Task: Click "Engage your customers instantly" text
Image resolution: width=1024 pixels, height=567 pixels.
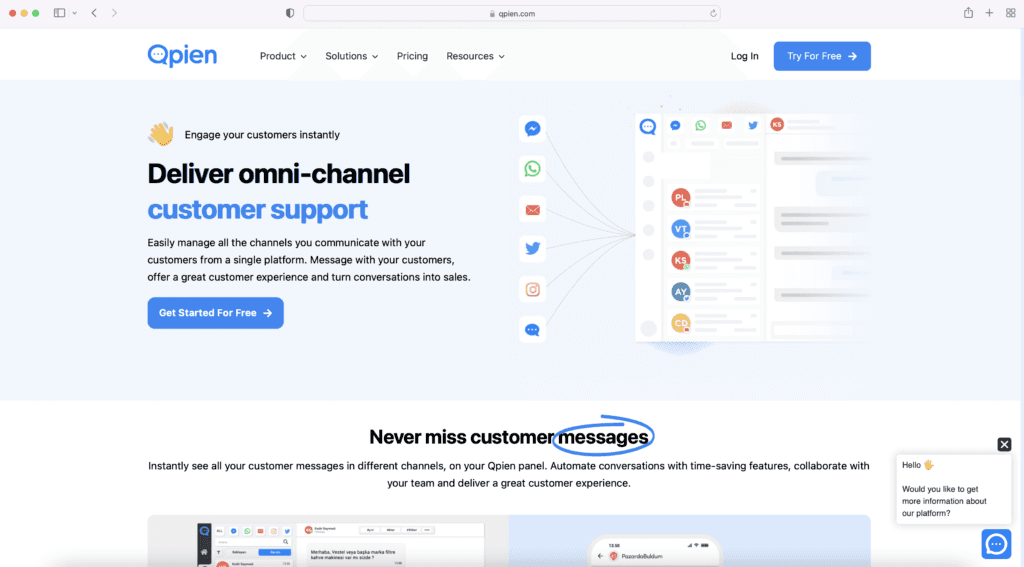Action: 262,135
